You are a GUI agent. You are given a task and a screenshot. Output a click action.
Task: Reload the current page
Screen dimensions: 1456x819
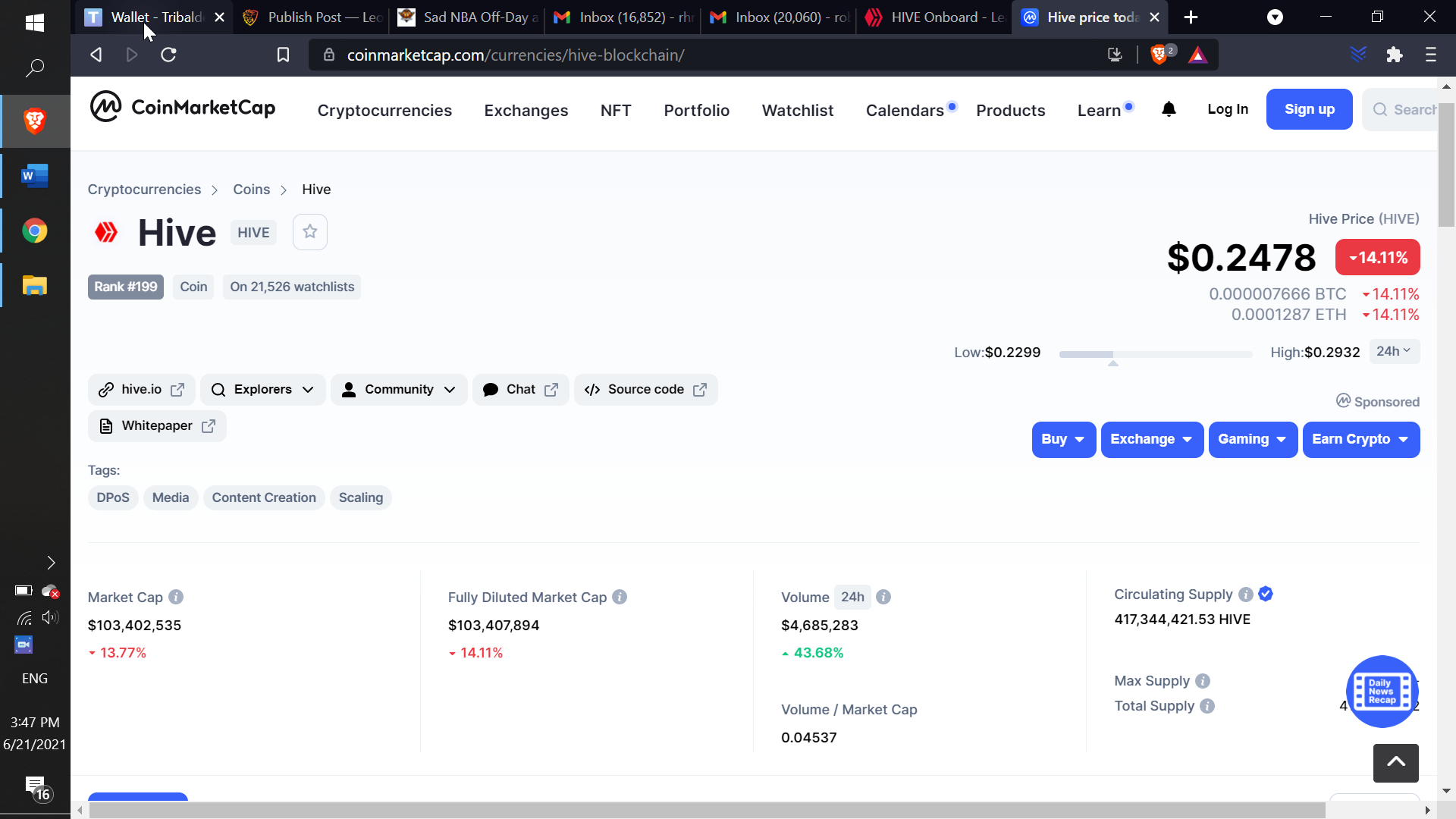[x=169, y=55]
